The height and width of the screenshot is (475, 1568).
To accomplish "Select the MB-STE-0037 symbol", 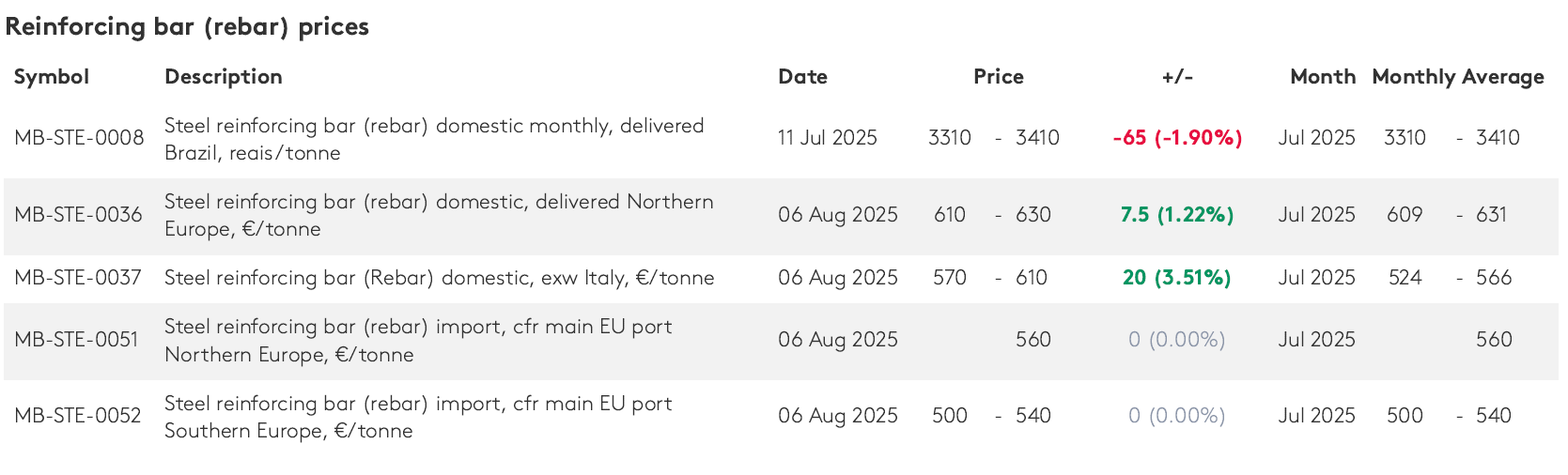I will click(78, 278).
